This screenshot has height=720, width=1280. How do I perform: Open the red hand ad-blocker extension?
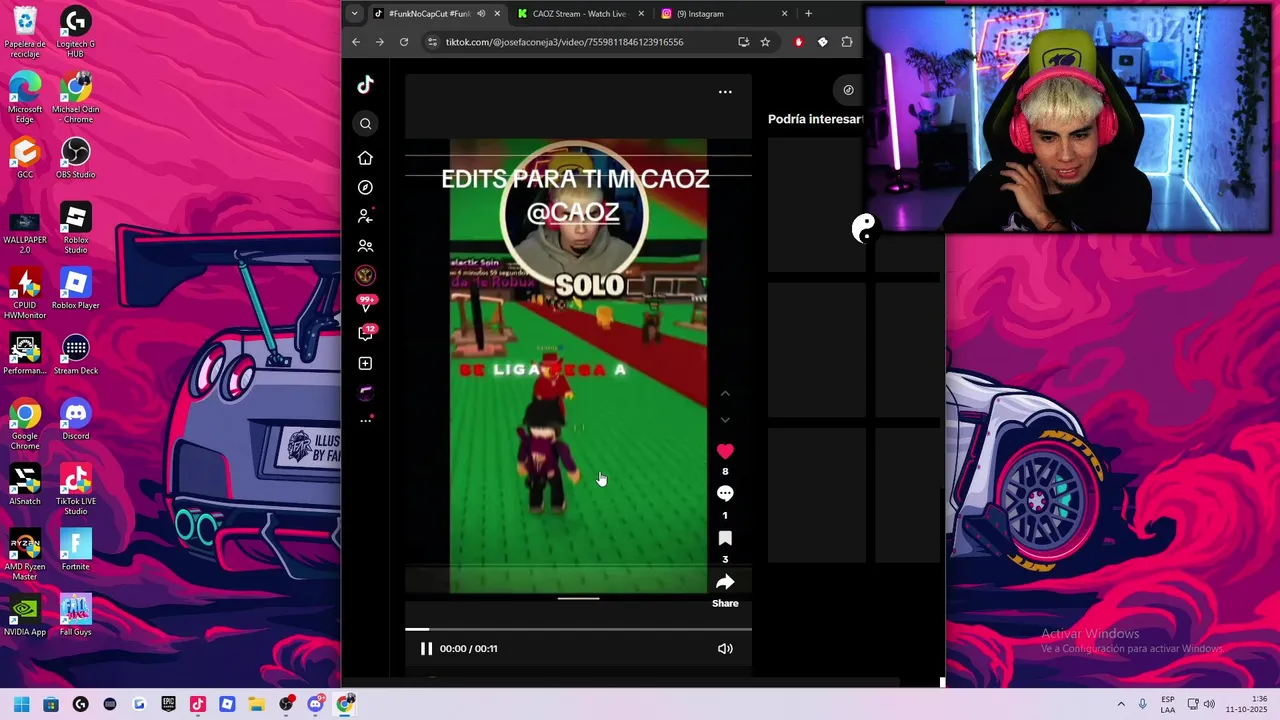798,42
